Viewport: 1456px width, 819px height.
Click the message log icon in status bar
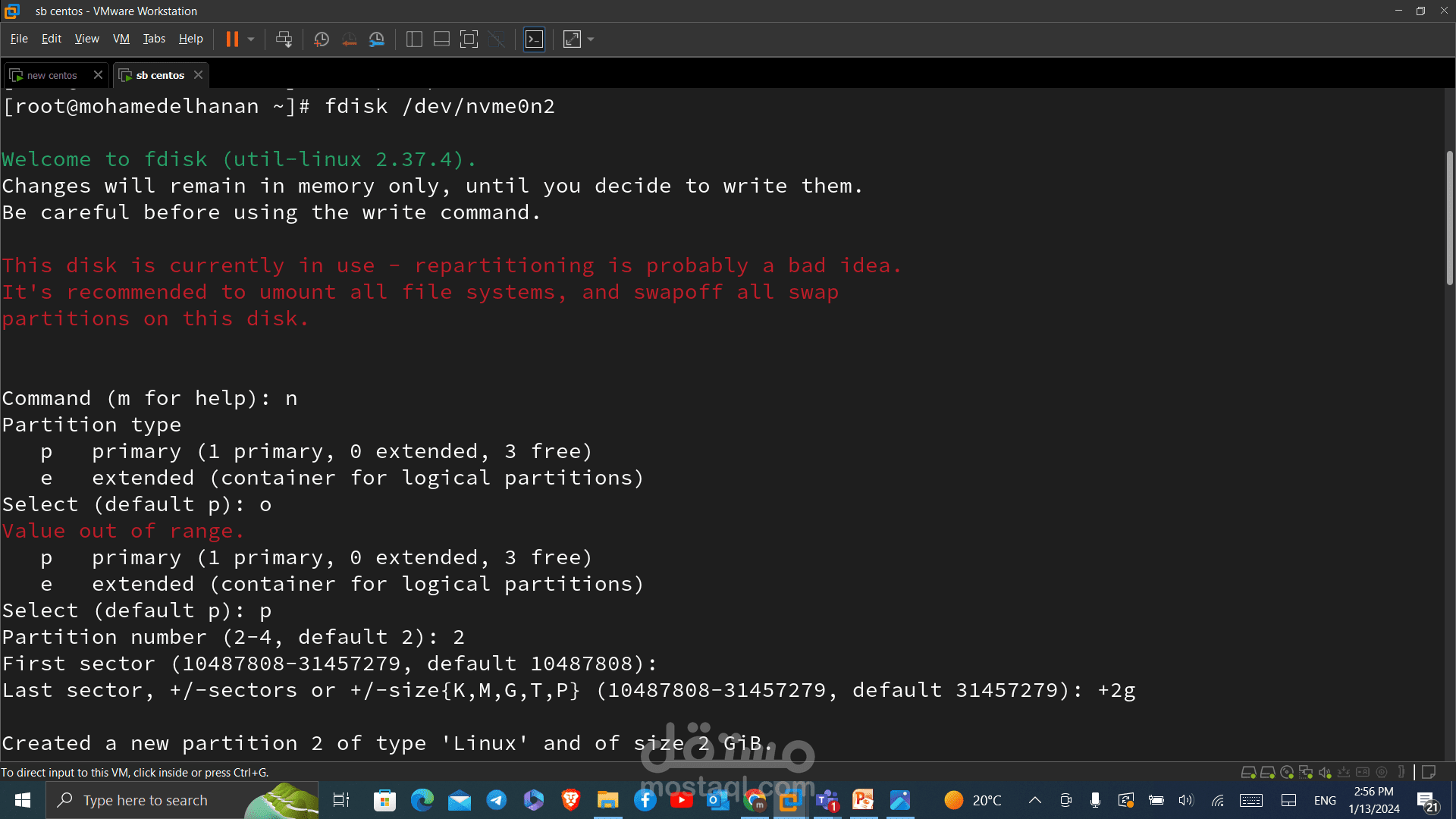pyautogui.click(x=1429, y=772)
